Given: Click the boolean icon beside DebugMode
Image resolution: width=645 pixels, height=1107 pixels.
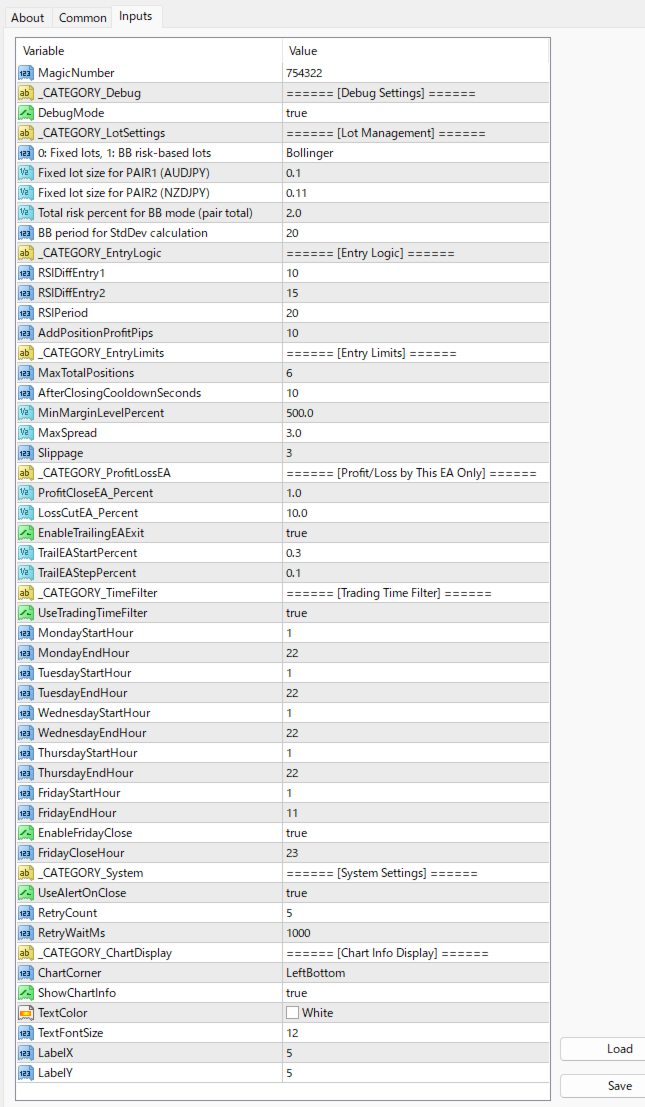Looking at the screenshot, I should [26, 113].
